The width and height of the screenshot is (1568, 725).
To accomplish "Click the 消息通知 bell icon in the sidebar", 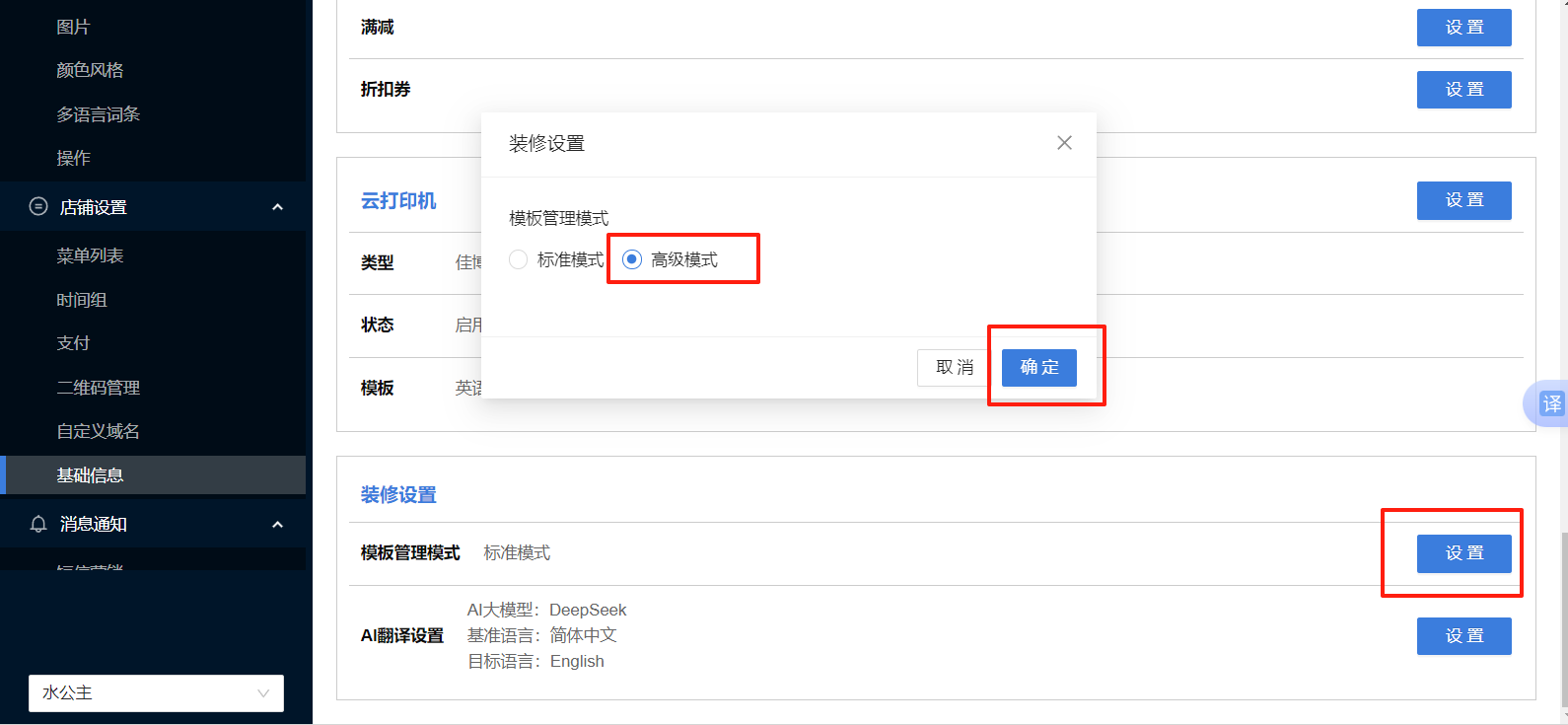I will tap(38, 524).
